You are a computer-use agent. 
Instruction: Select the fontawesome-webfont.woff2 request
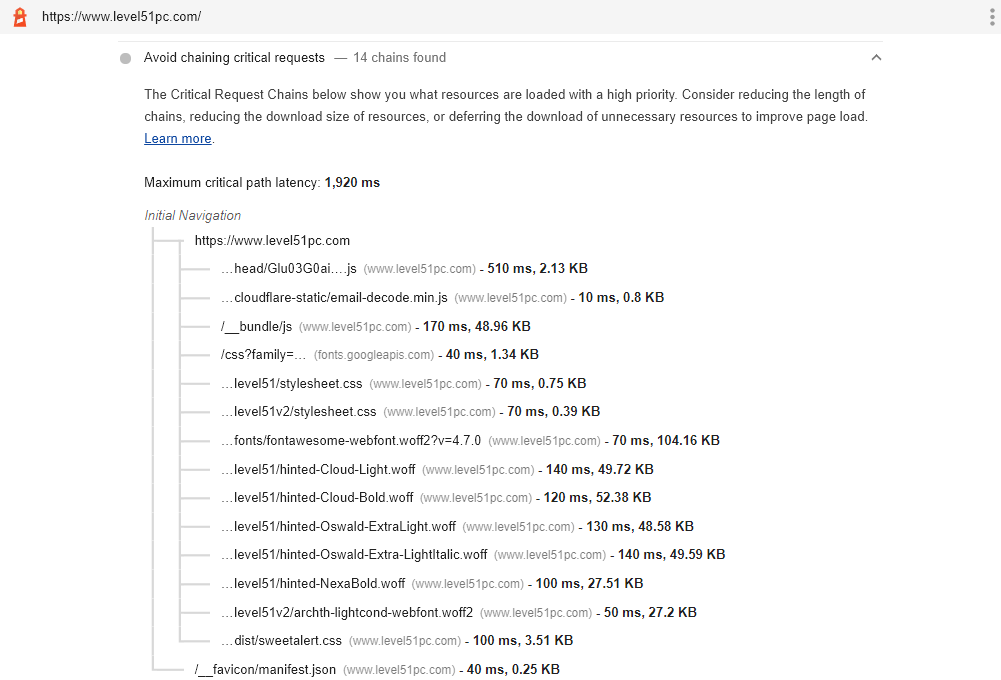coord(351,441)
